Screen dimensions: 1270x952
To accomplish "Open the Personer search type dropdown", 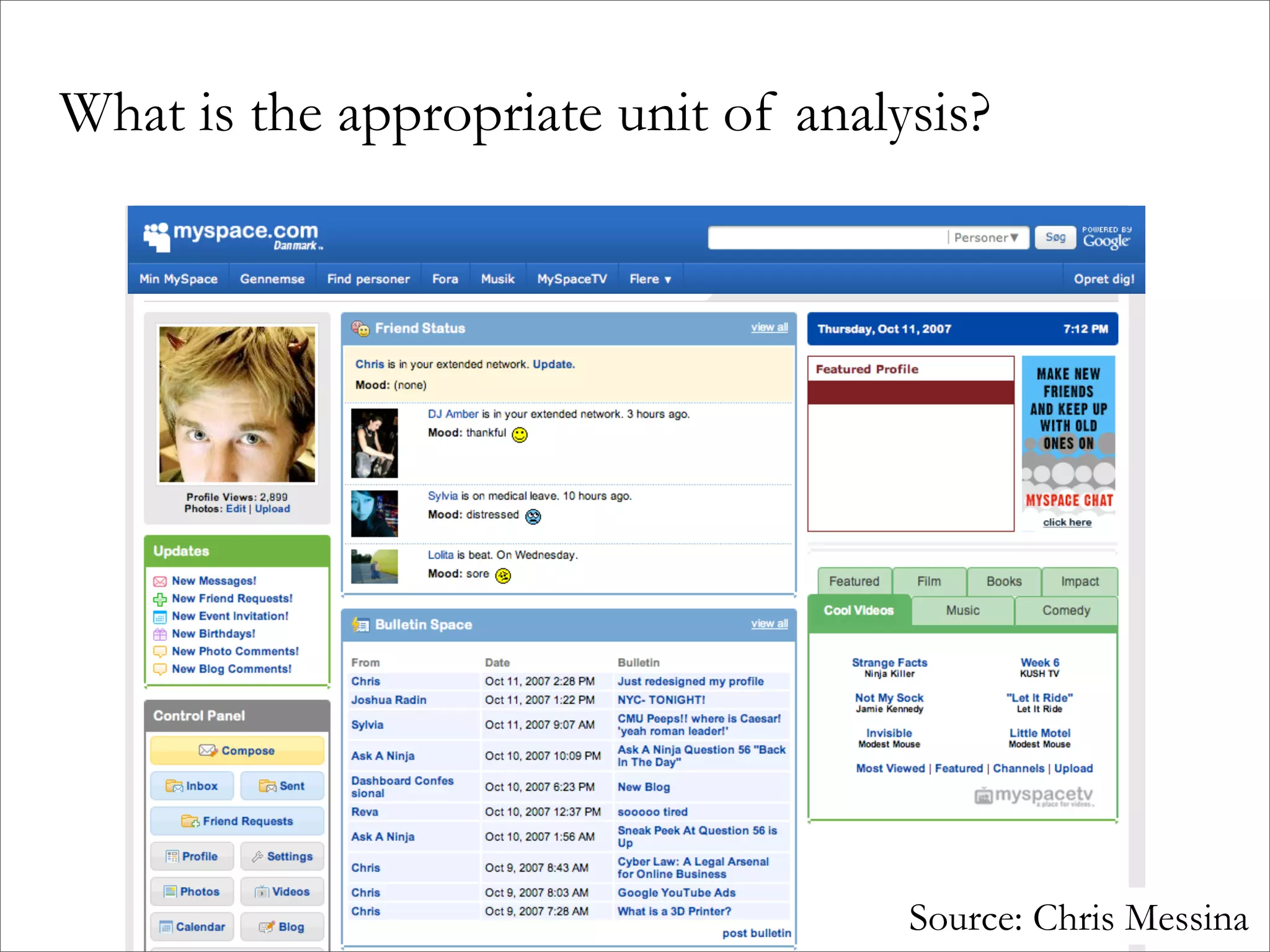I will pyautogui.click(x=987, y=238).
